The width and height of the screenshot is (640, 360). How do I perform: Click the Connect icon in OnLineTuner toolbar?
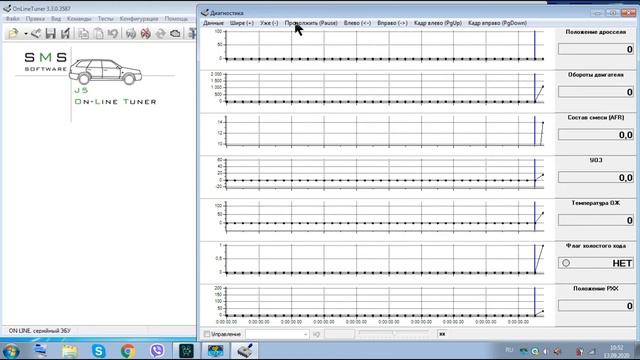click(131, 33)
